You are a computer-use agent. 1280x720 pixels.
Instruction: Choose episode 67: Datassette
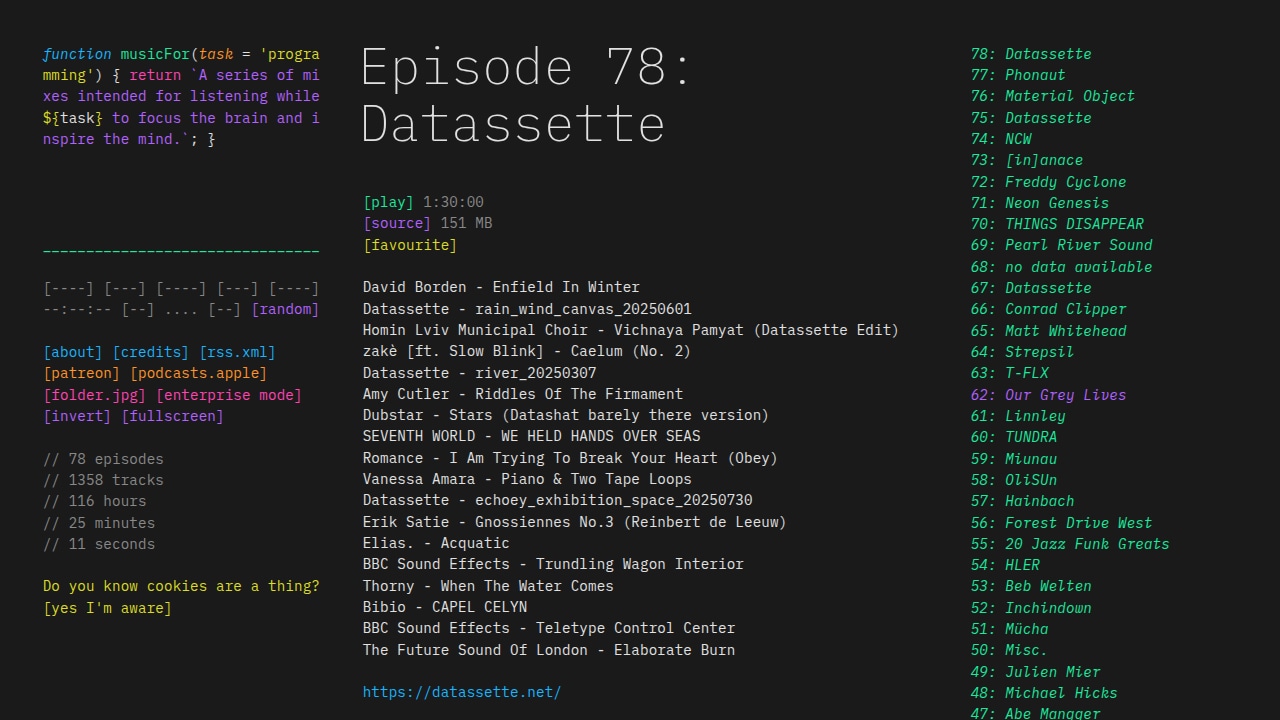(x=1031, y=288)
